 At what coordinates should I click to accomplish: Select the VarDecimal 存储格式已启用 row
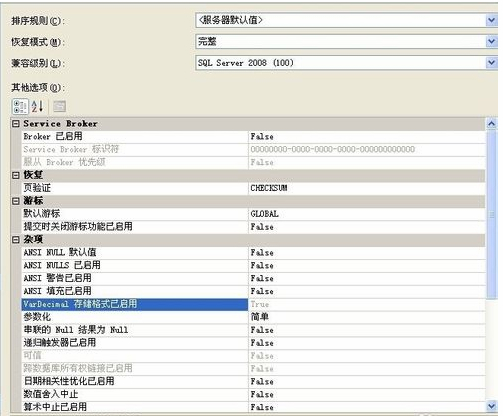click(x=135, y=304)
